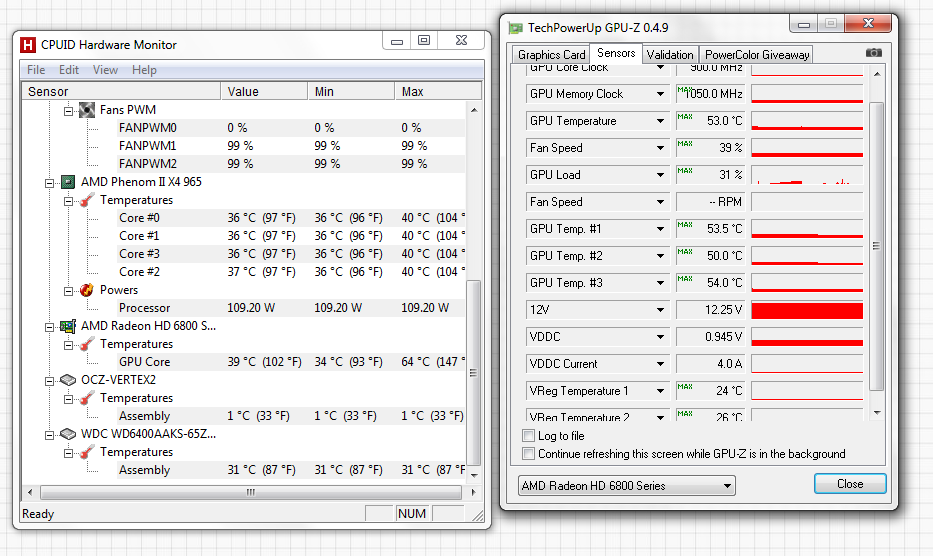Screen dimensions: 933x556
Task: Click the NUM indicator in status bar
Action: coord(412,514)
